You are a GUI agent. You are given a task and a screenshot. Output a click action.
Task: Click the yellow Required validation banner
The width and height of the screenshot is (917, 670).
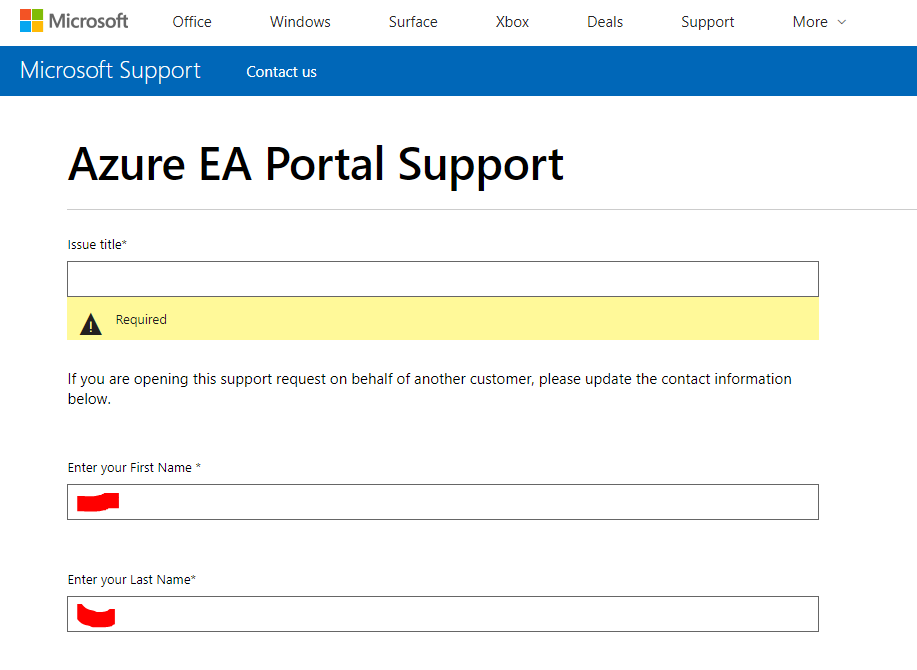pyautogui.click(x=443, y=319)
